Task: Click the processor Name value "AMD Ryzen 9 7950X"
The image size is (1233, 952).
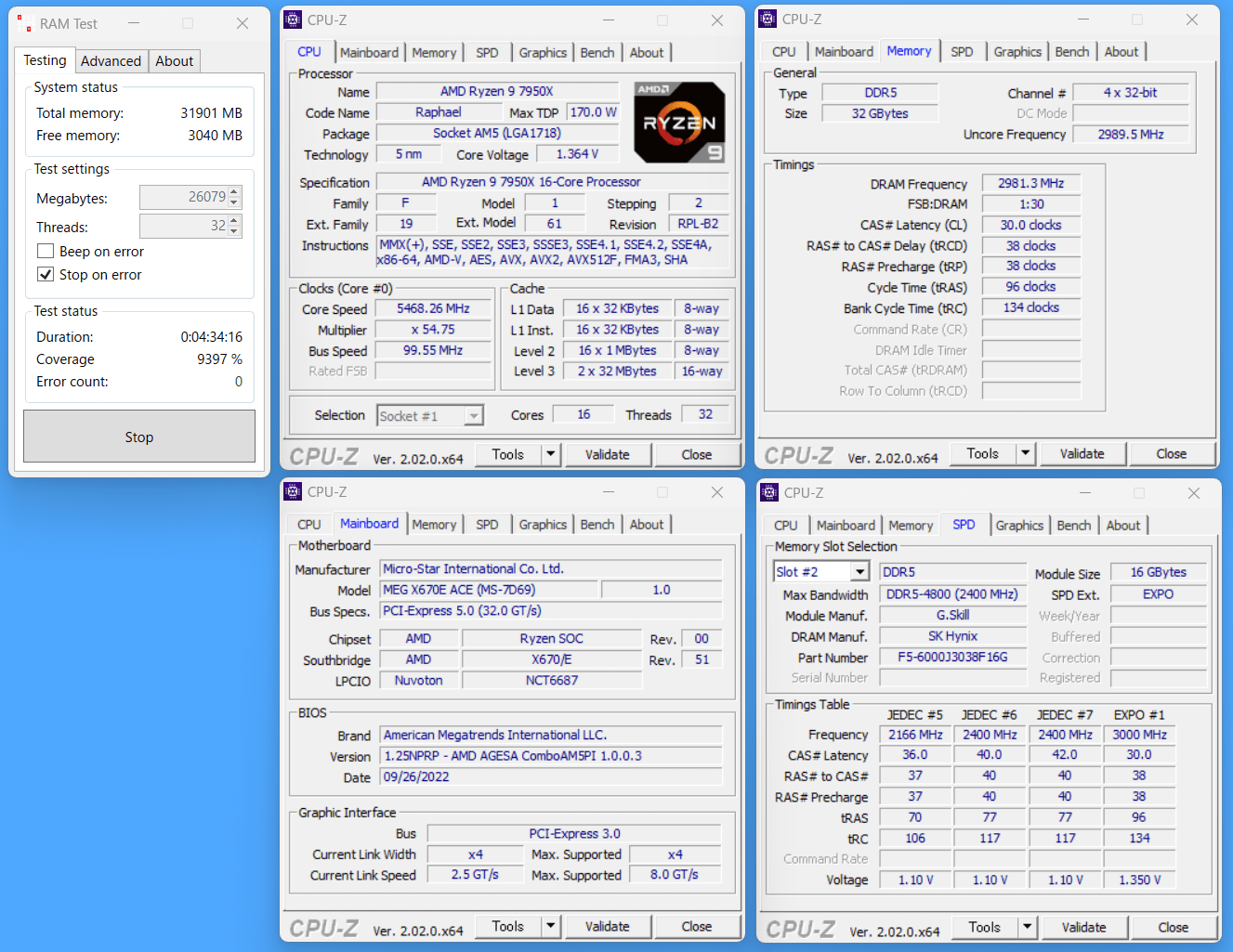Action: pos(497,91)
